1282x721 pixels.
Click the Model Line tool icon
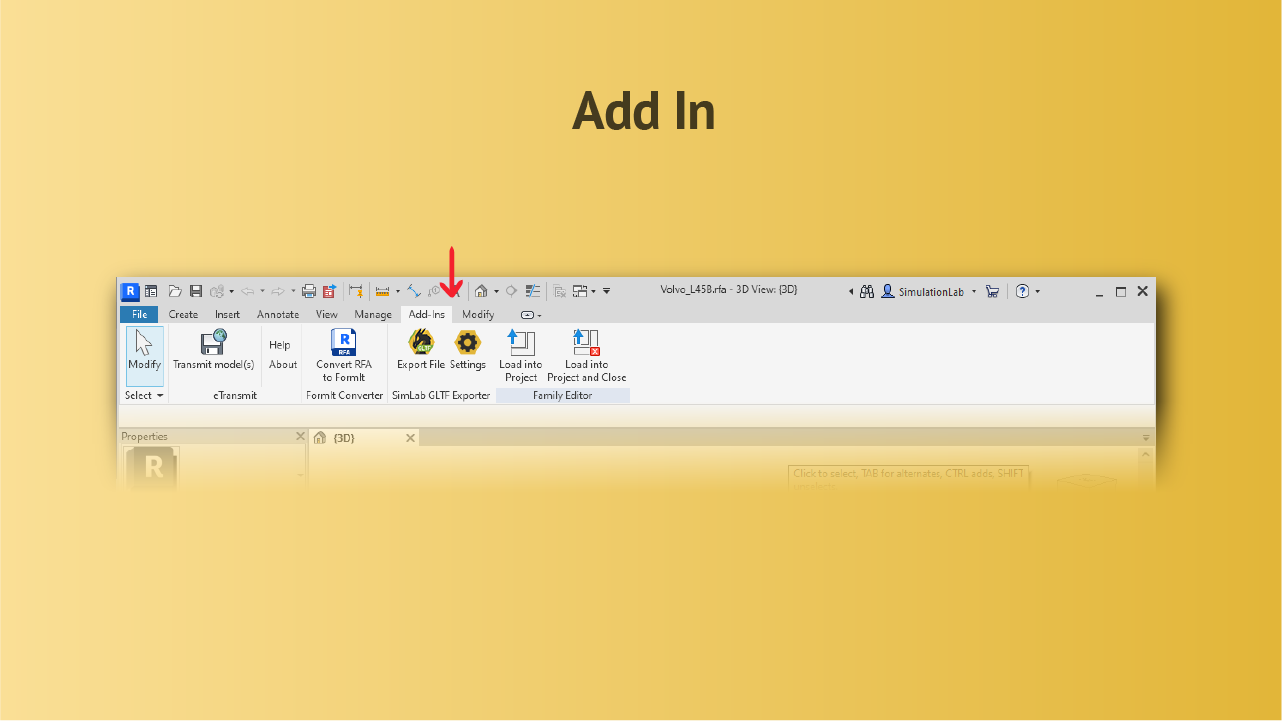[x=413, y=291]
